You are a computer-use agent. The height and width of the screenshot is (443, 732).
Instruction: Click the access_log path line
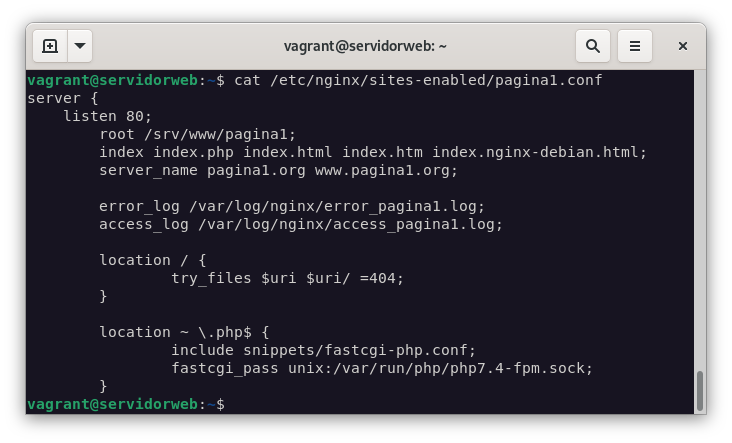(x=301, y=224)
